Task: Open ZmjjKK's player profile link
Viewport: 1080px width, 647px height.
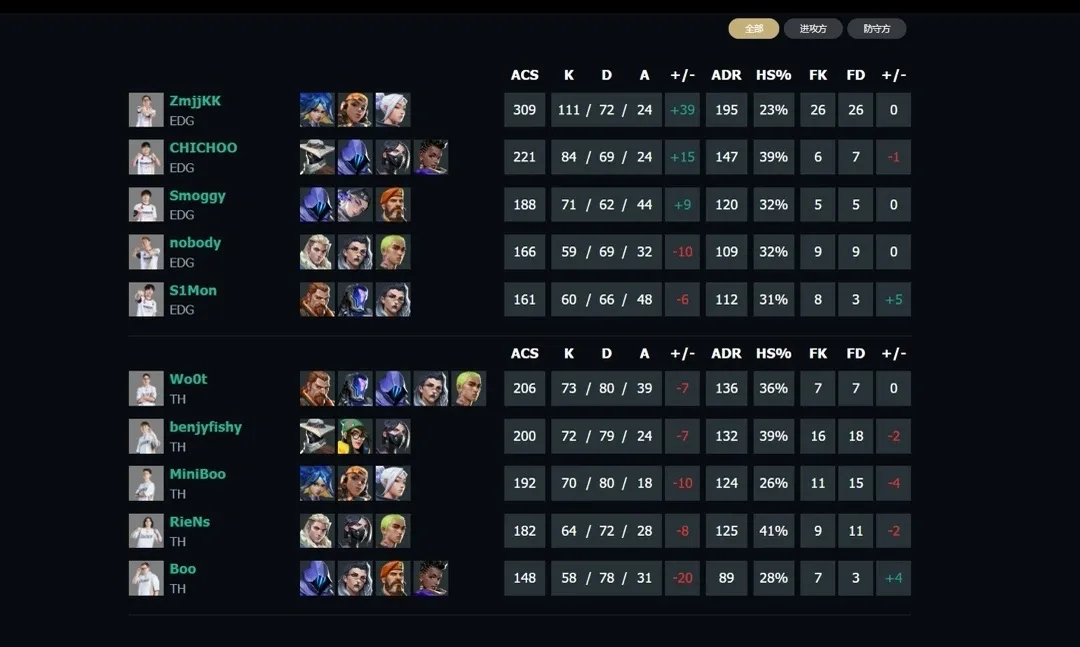Action: tap(195, 101)
